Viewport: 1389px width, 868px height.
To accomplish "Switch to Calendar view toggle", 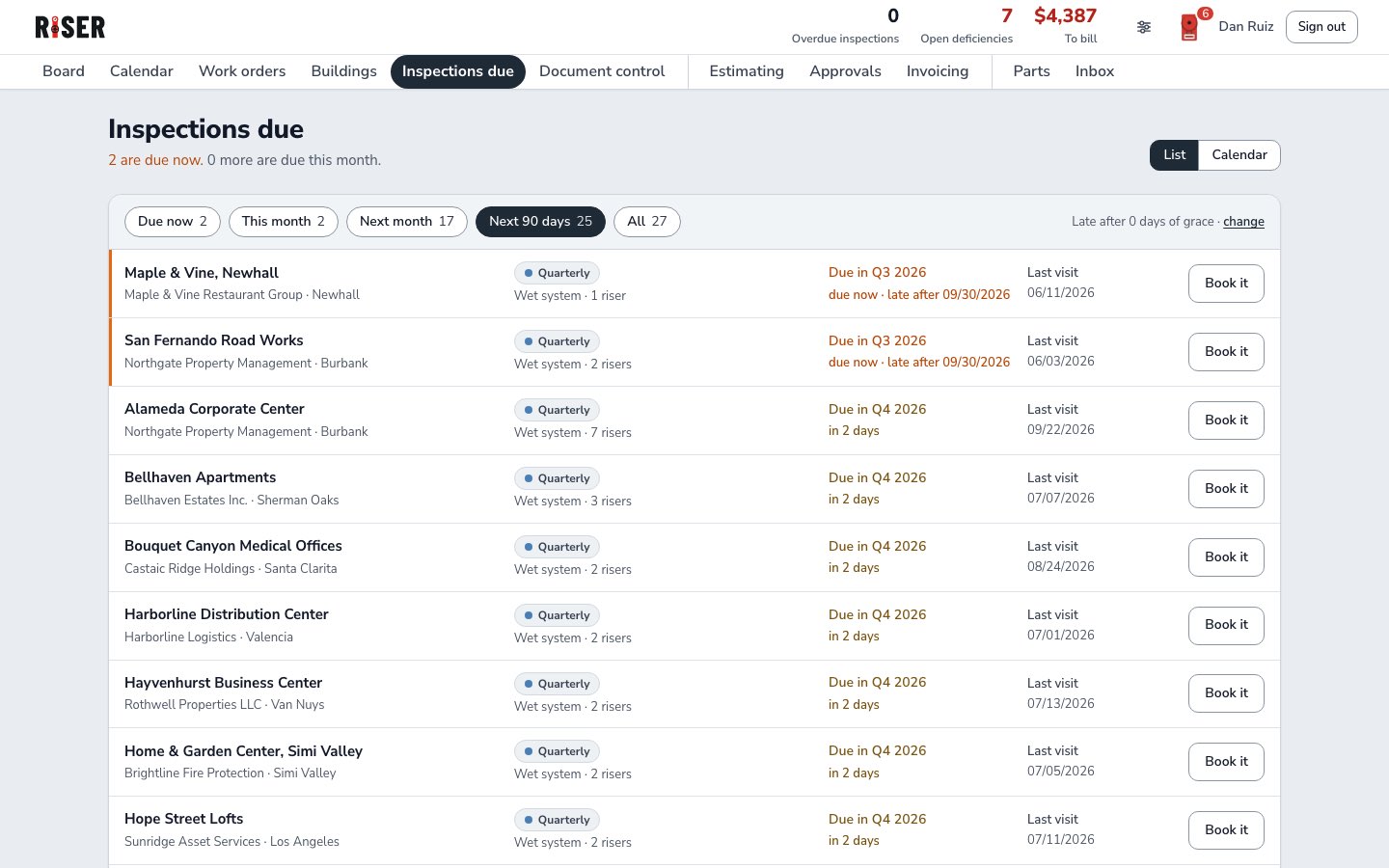I will [x=1239, y=155].
